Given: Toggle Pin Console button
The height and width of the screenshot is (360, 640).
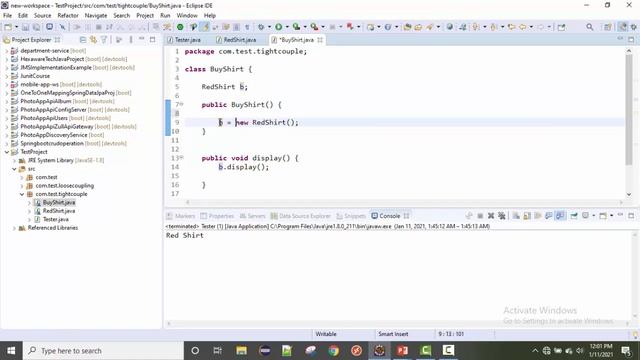Looking at the screenshot, I should click(574, 216).
